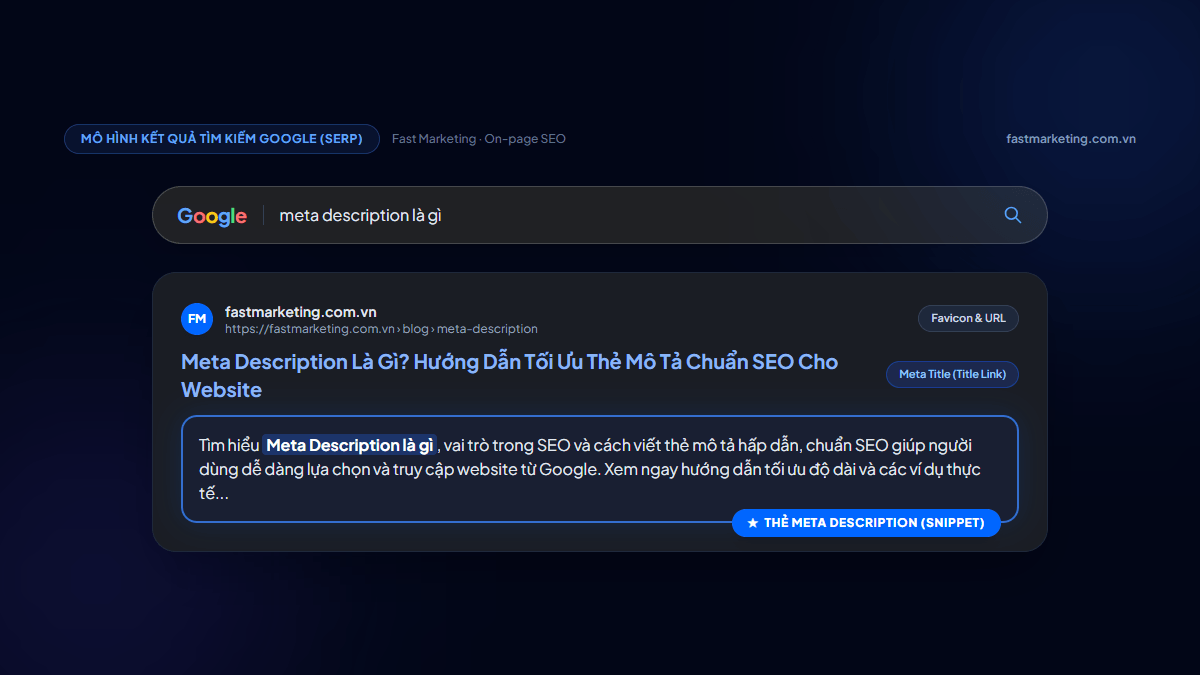This screenshot has height=675, width=1200.
Task: Click the snippet line starting 'dùng dễ dàng lựa chọn'
Action: pyautogui.click(x=590, y=469)
